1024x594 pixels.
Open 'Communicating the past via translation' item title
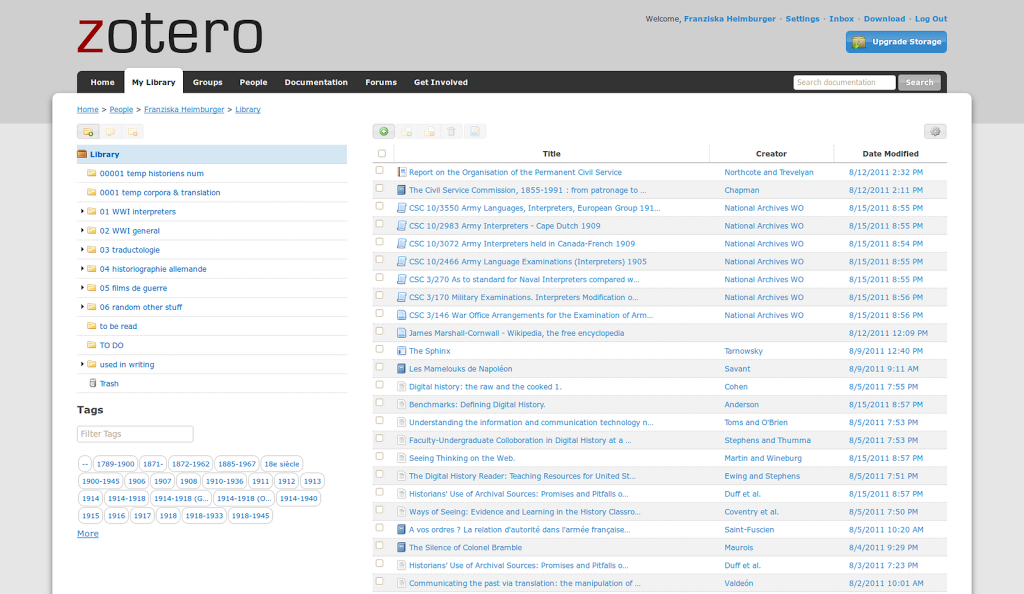[524, 584]
